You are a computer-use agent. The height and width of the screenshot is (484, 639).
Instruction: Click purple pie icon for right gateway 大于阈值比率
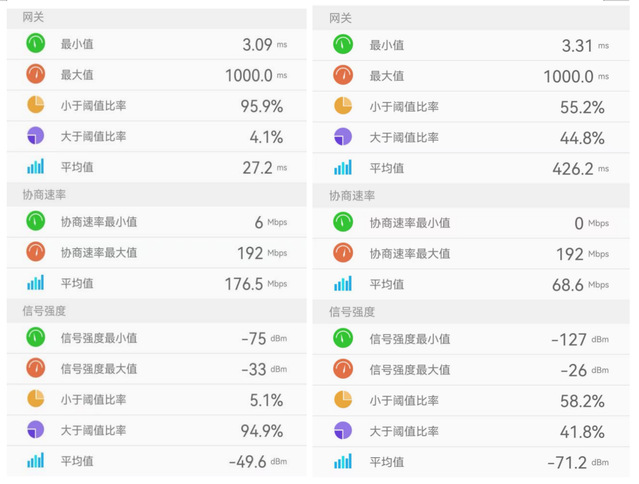tap(343, 137)
